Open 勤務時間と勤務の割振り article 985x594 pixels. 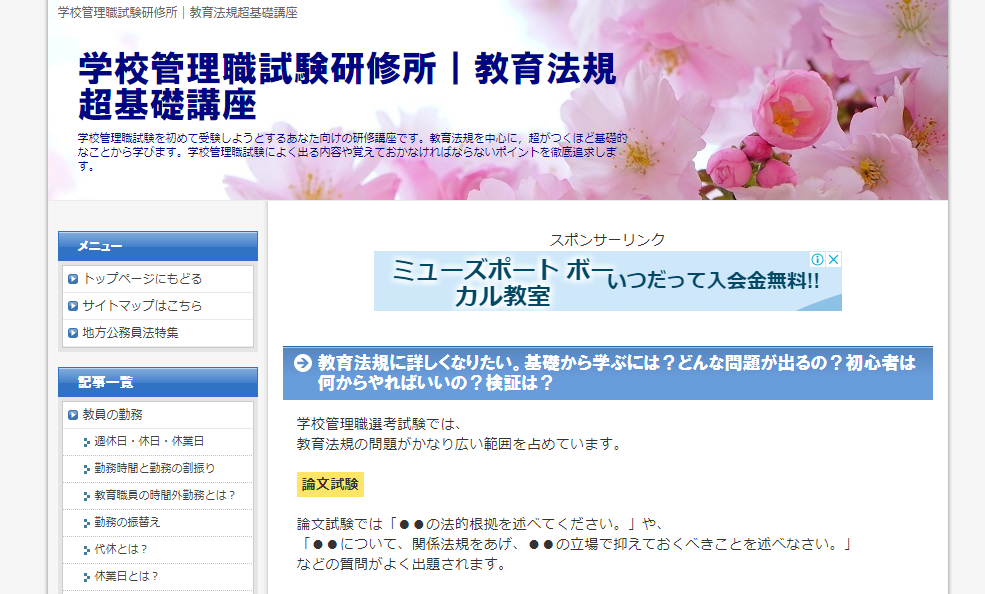point(154,468)
